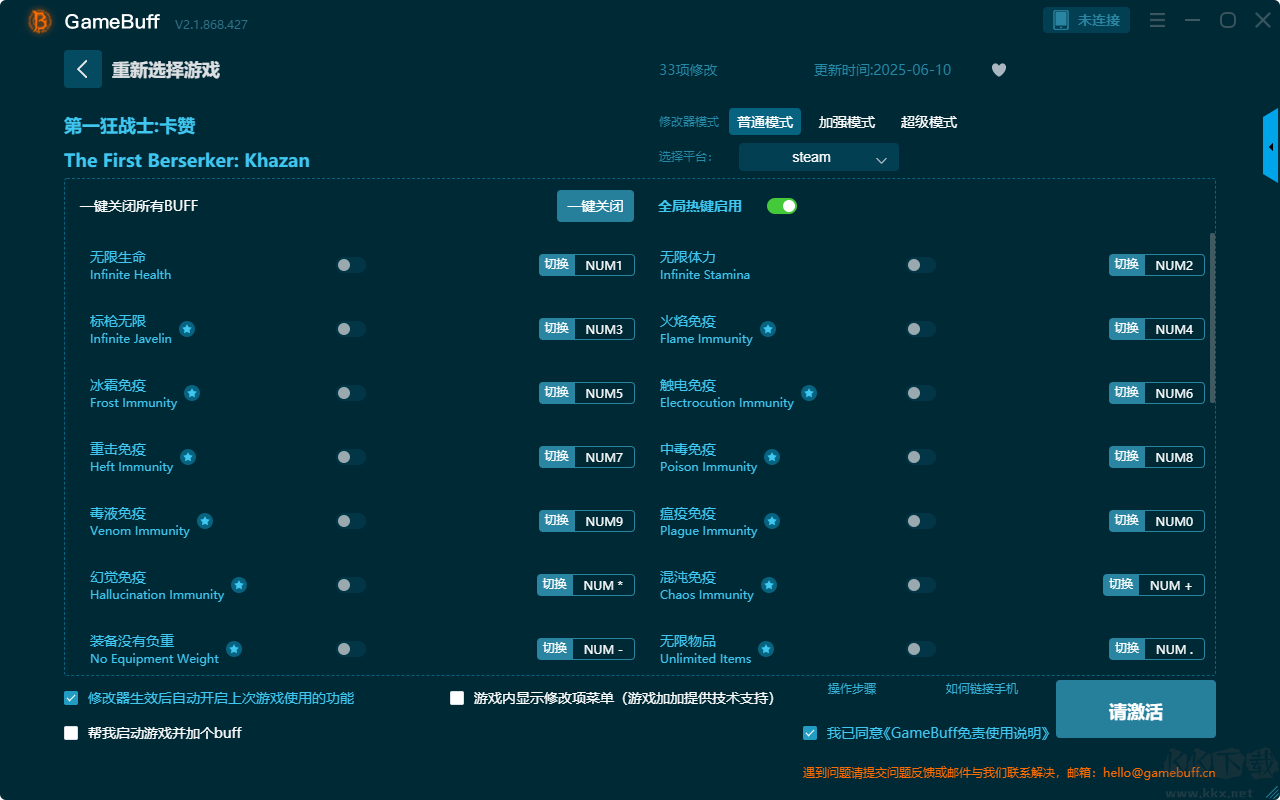
Task: Enable the Unlimited Items toggle
Action: coord(921,649)
